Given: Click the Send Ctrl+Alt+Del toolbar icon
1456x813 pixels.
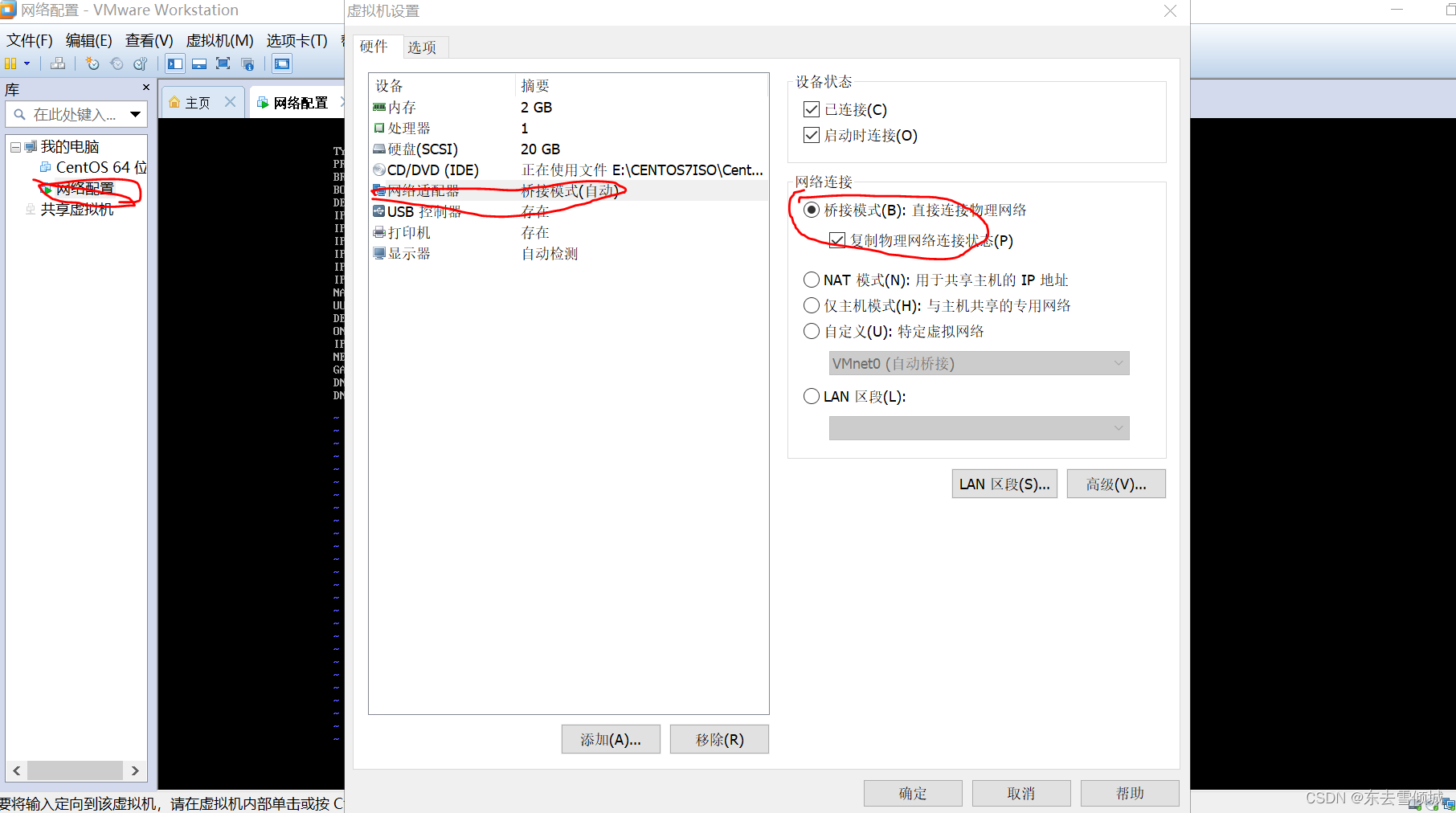Looking at the screenshot, I should point(58,63).
